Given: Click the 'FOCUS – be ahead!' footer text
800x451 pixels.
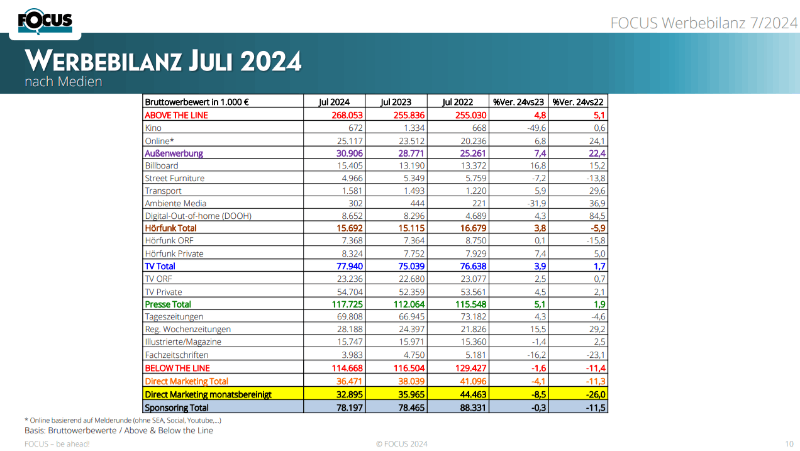Looking at the screenshot, I should click(57, 444).
